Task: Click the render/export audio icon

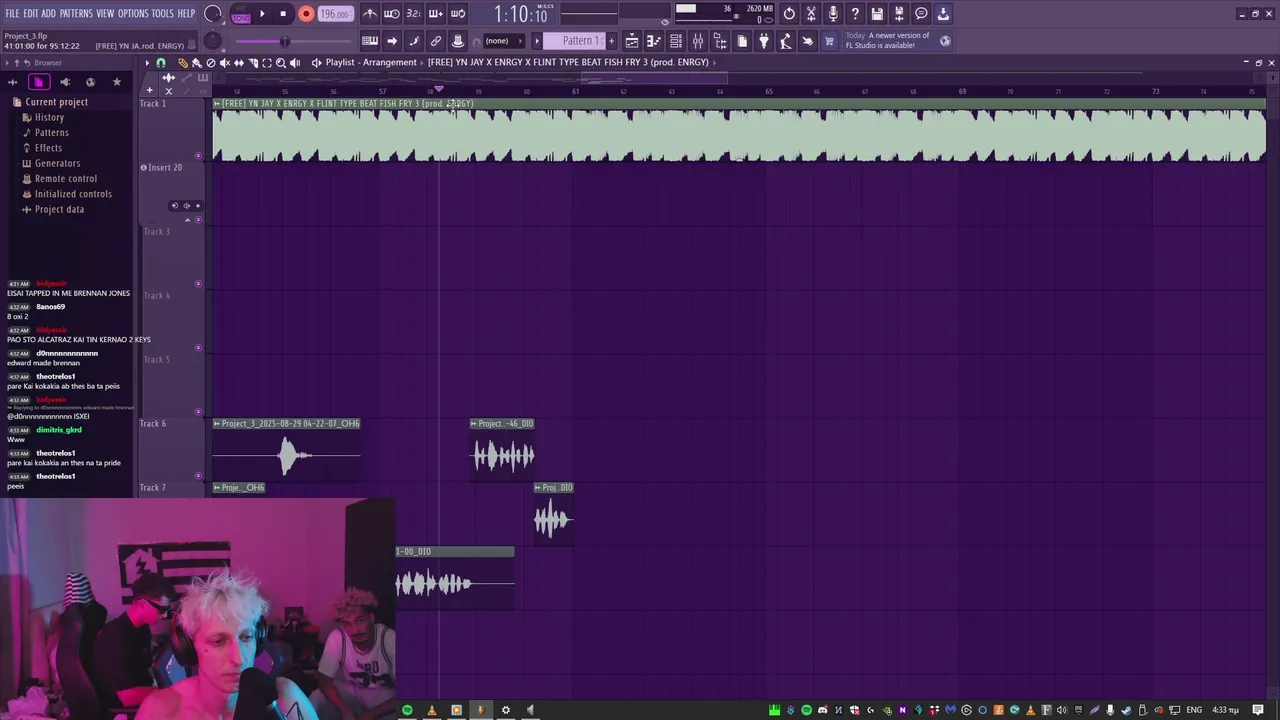Action: tap(899, 14)
